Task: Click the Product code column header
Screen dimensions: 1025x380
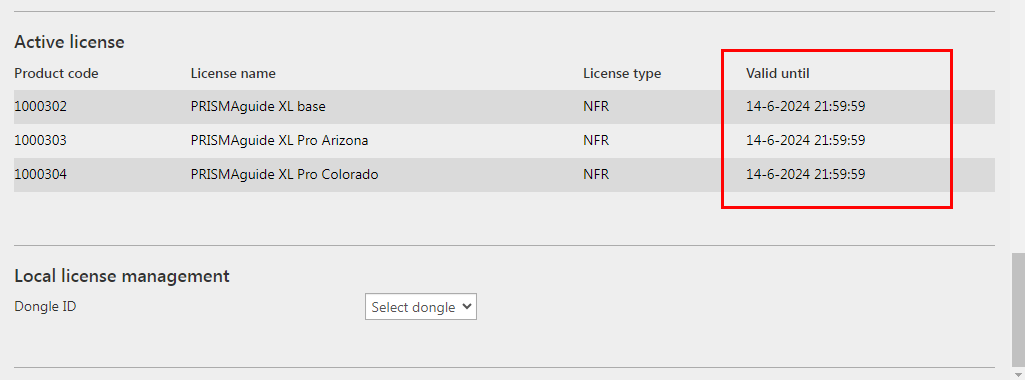Action: [x=56, y=73]
